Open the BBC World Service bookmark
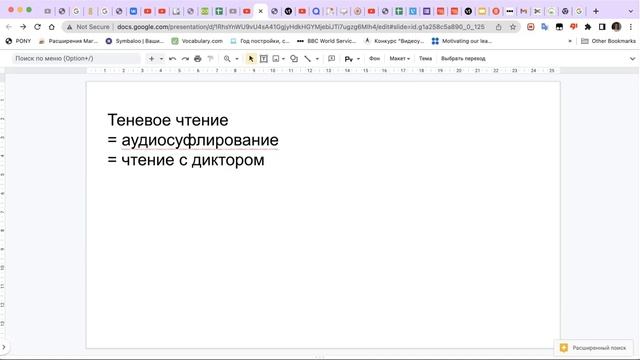 [326, 41]
